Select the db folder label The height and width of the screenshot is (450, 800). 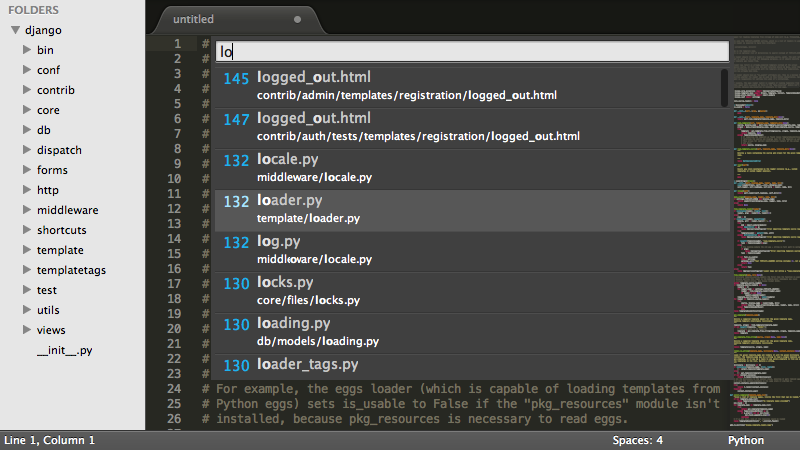43,130
